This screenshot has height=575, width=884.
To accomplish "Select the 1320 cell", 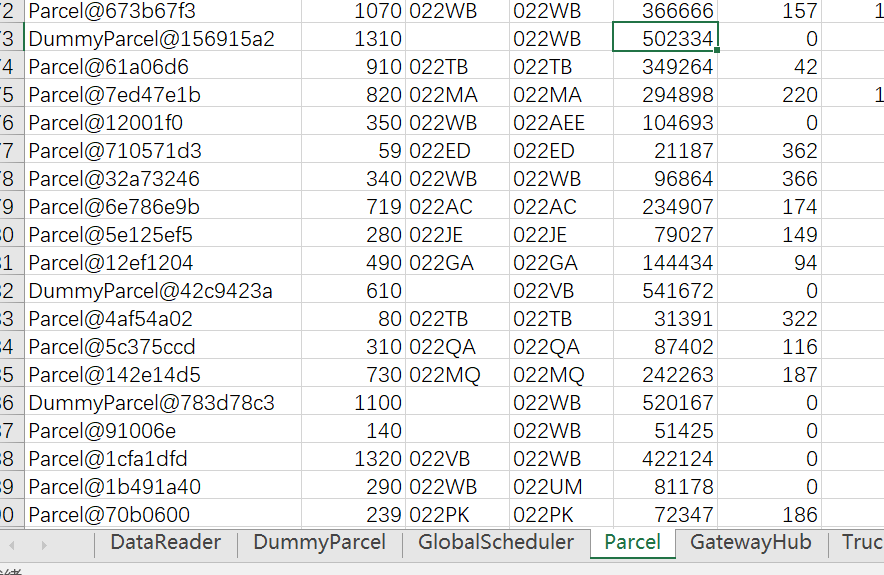I will point(353,457).
